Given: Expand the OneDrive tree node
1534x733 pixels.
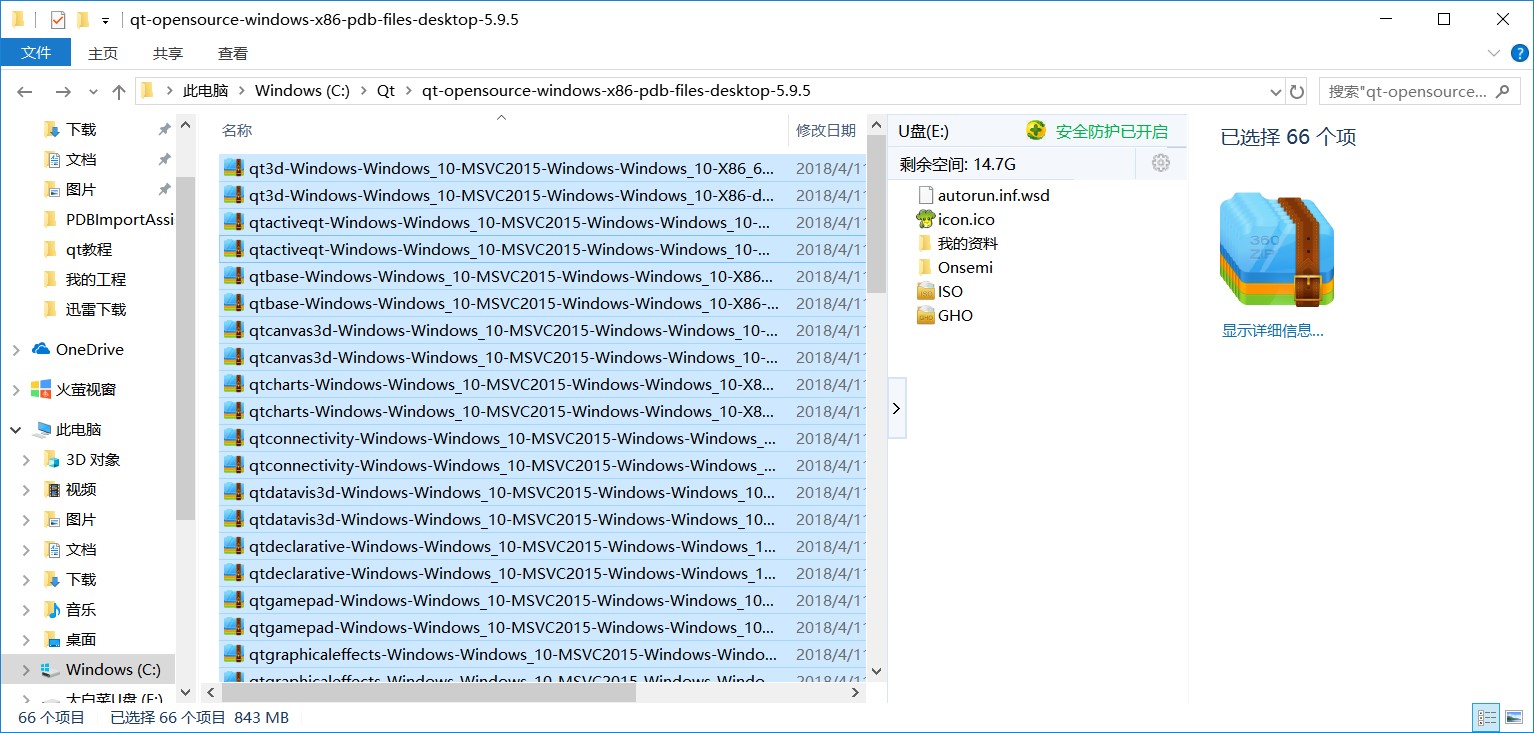Looking at the screenshot, I should (16, 350).
